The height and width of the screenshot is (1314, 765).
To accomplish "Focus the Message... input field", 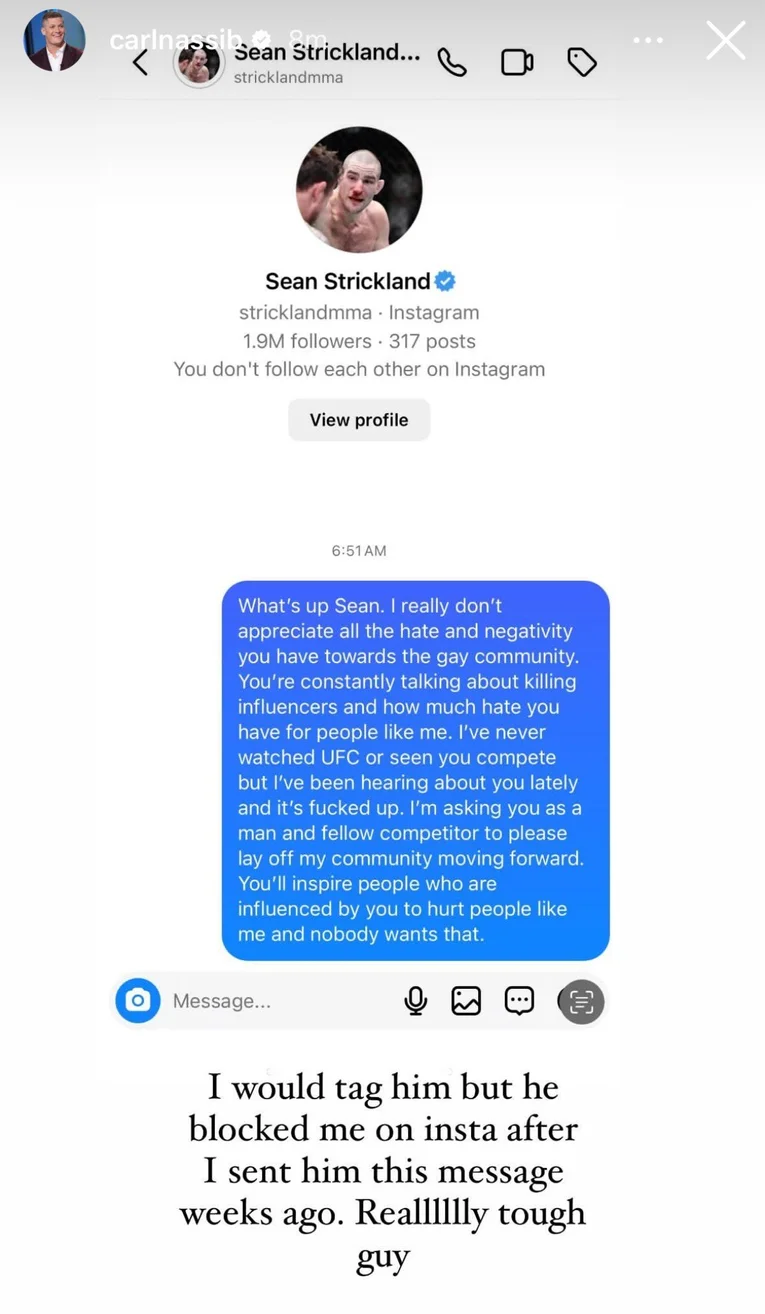I will coord(270,1000).
